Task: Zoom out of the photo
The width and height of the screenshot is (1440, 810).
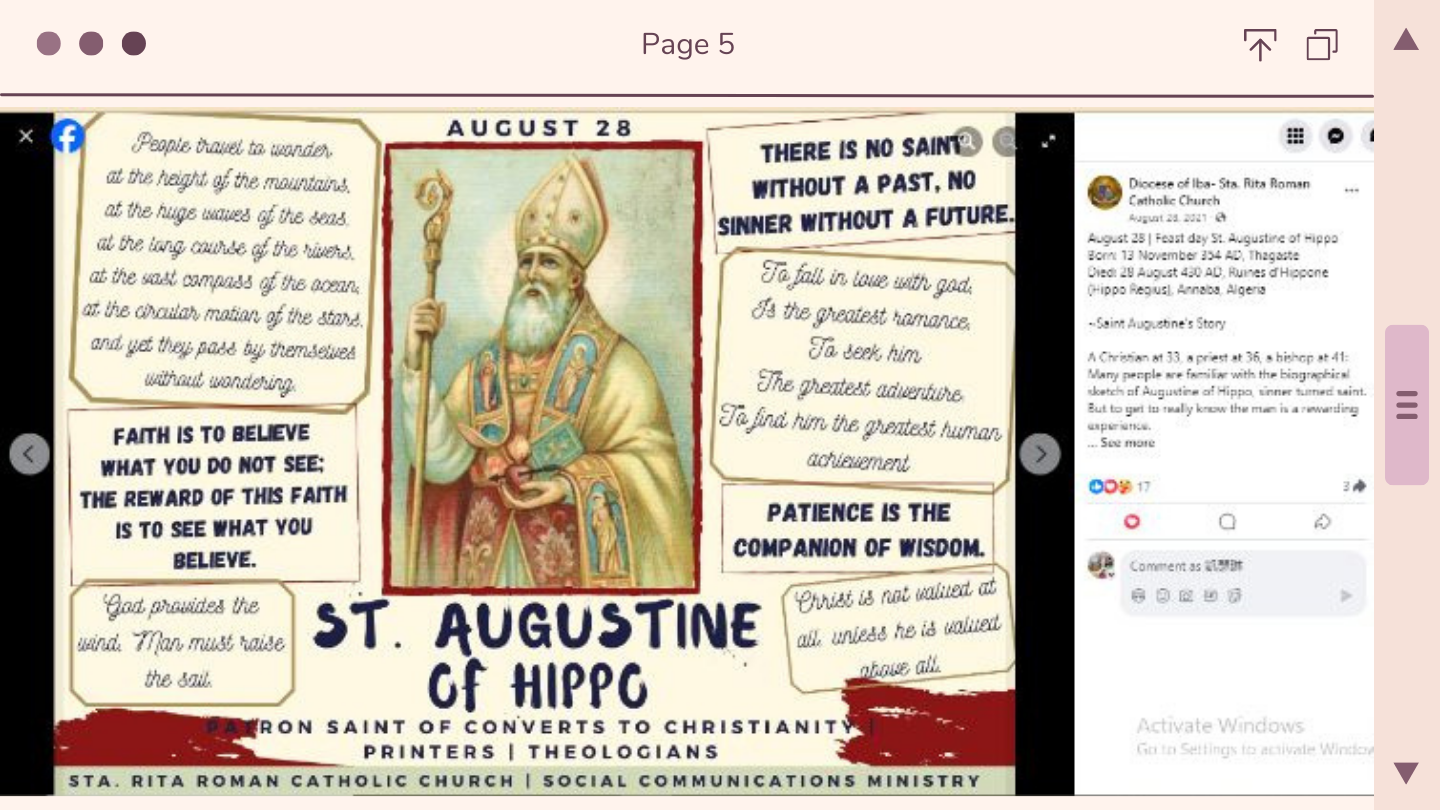Action: pos(1004,142)
